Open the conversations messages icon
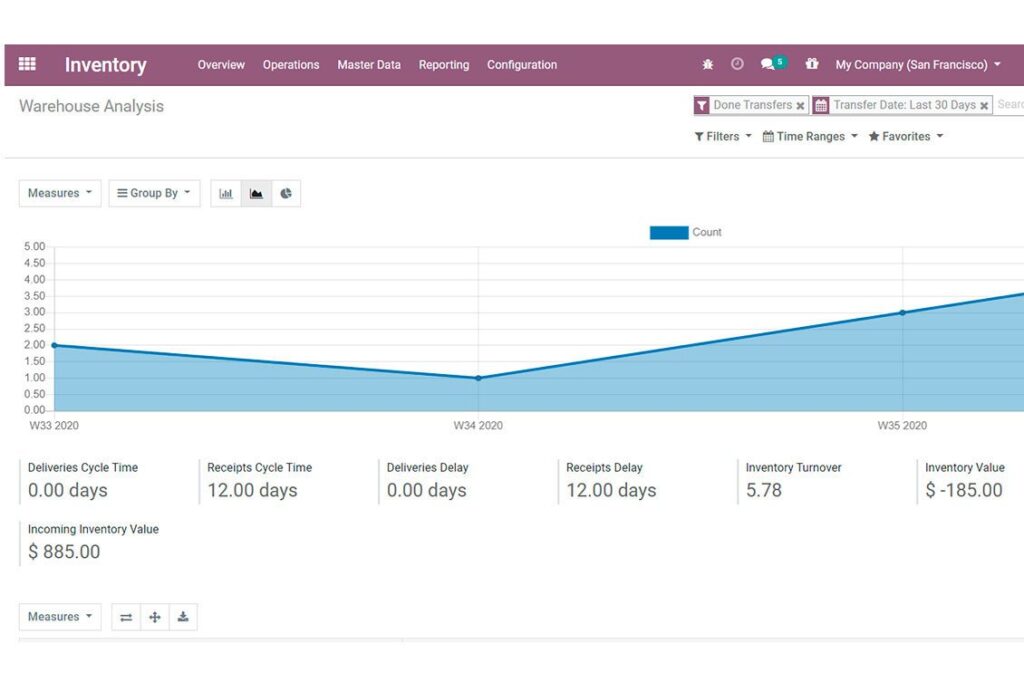The width and height of the screenshot is (1024, 682). [768, 65]
